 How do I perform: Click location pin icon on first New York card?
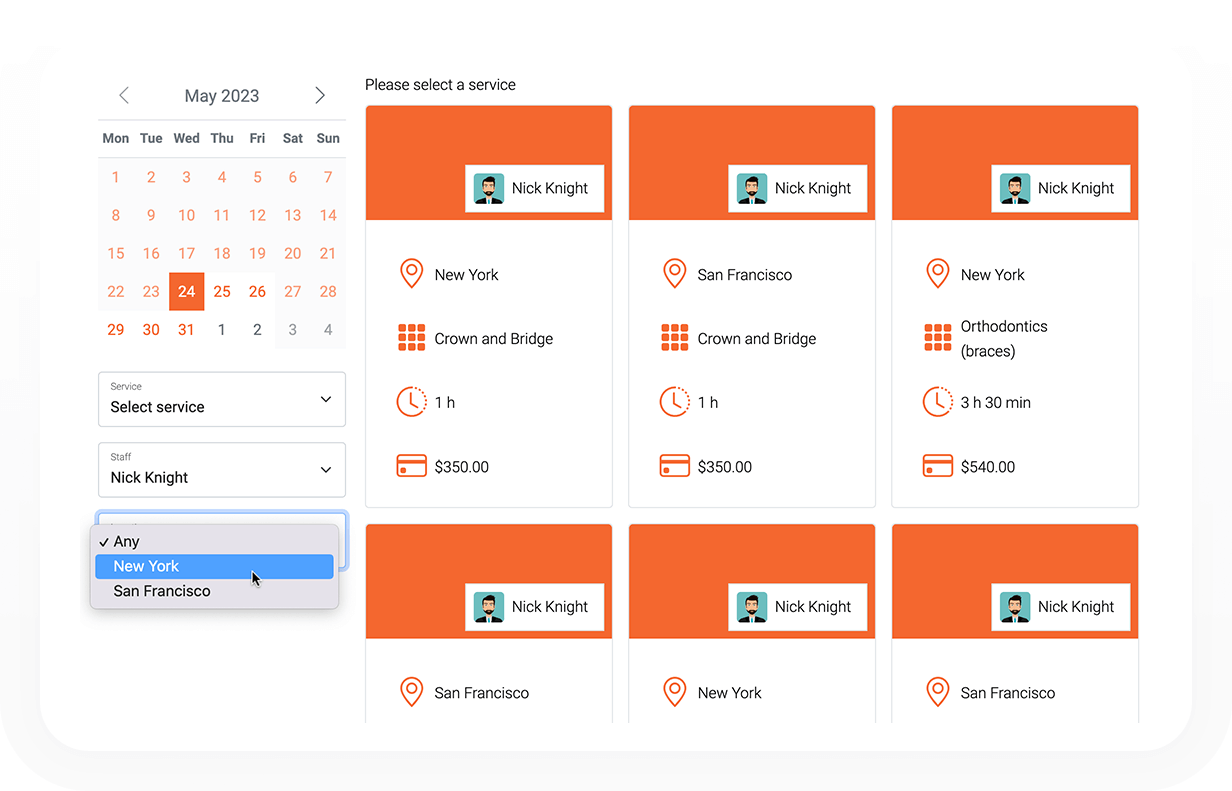coord(411,274)
